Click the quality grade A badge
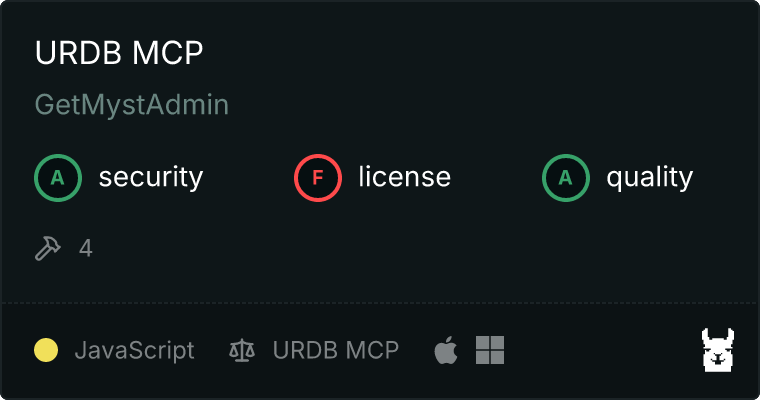760x400 pixels. 566,178
